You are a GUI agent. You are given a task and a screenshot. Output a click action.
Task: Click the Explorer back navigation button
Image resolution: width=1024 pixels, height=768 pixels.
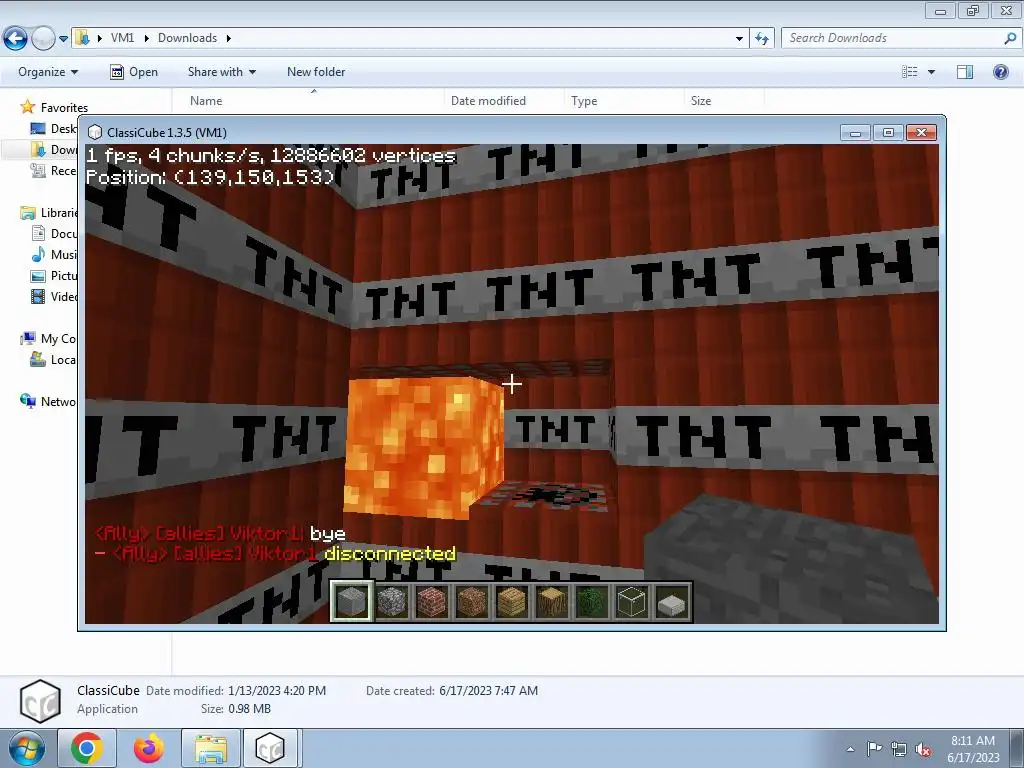[x=16, y=39]
